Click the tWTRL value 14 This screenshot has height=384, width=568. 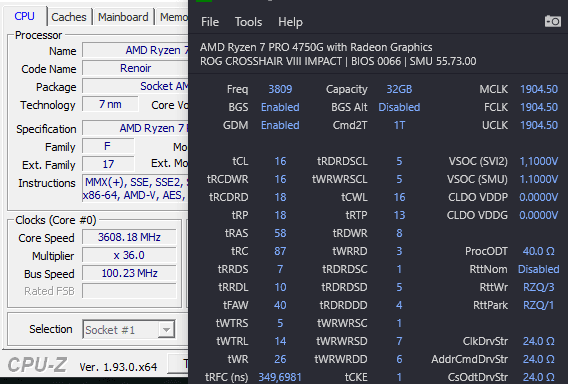tap(280, 341)
